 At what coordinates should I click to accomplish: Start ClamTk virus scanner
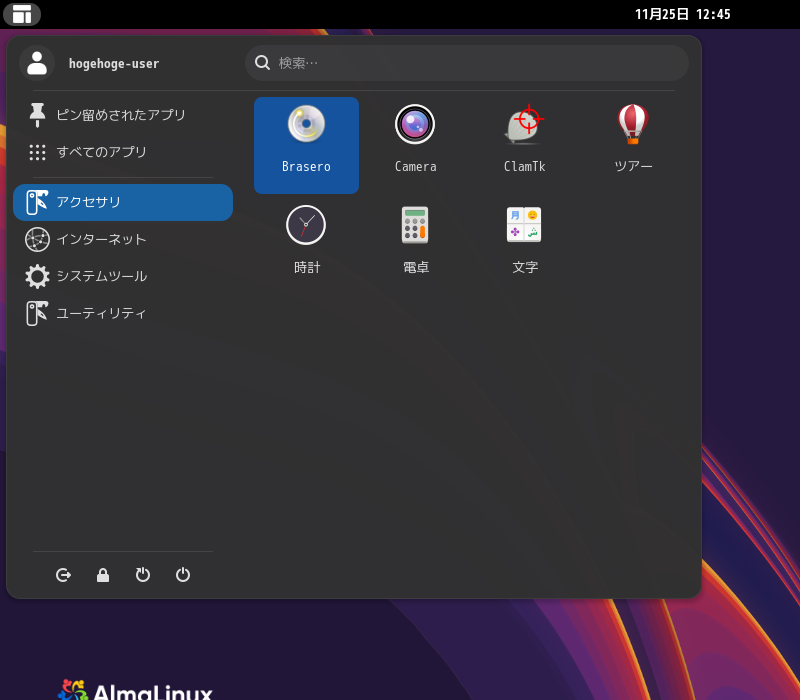[x=524, y=145]
